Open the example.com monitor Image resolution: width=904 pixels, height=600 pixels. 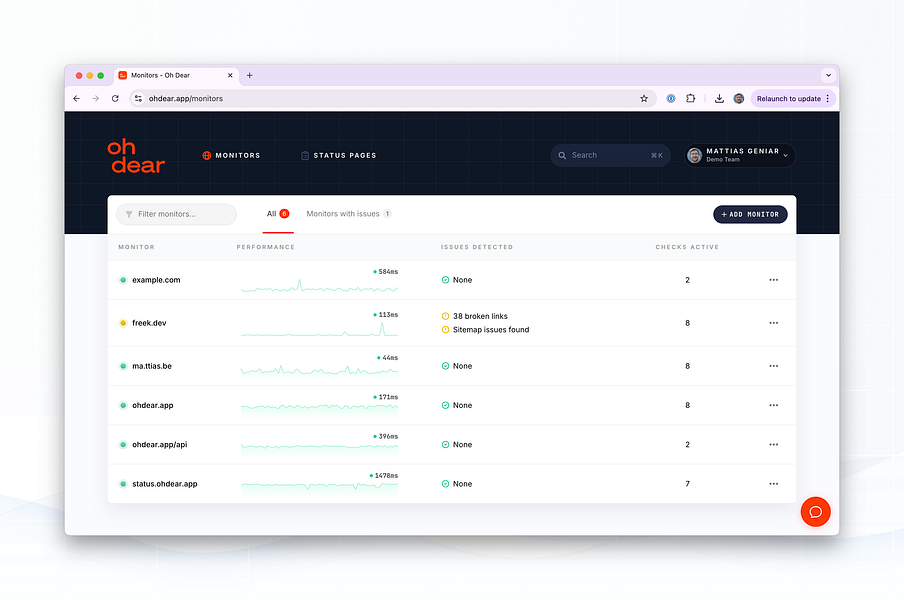coord(156,280)
